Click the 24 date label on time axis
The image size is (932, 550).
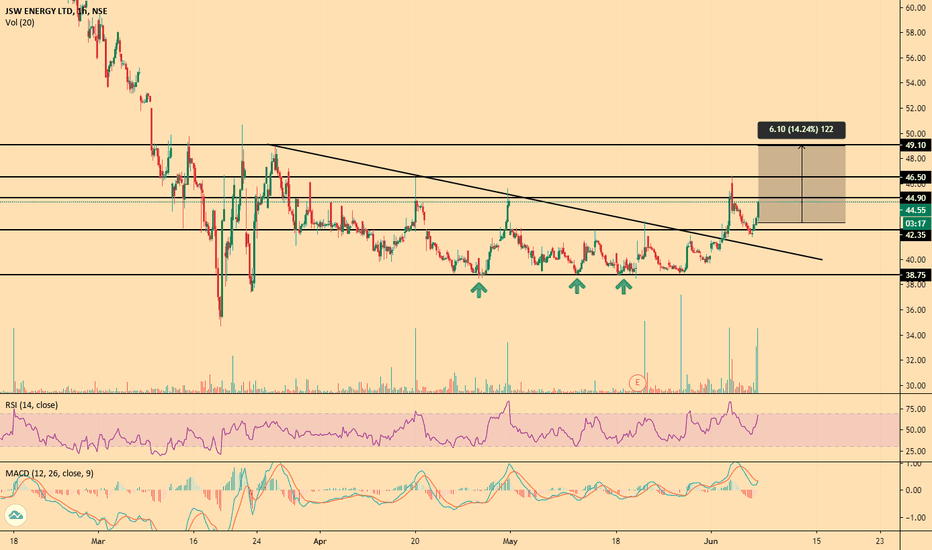coord(256,541)
